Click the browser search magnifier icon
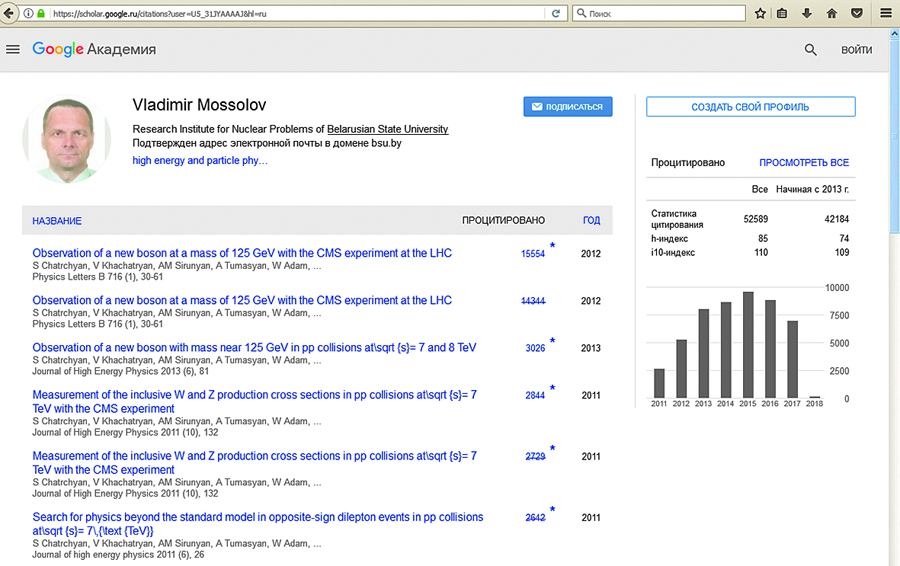Viewport: 900px width, 566px height. [581, 13]
